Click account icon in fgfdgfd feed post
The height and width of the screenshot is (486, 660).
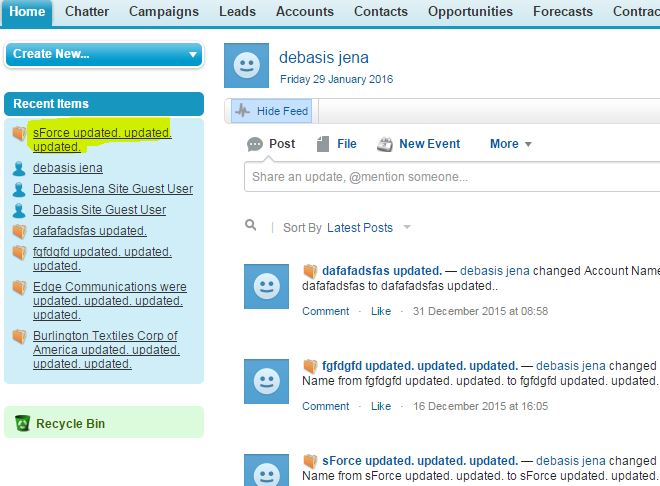[x=310, y=366]
